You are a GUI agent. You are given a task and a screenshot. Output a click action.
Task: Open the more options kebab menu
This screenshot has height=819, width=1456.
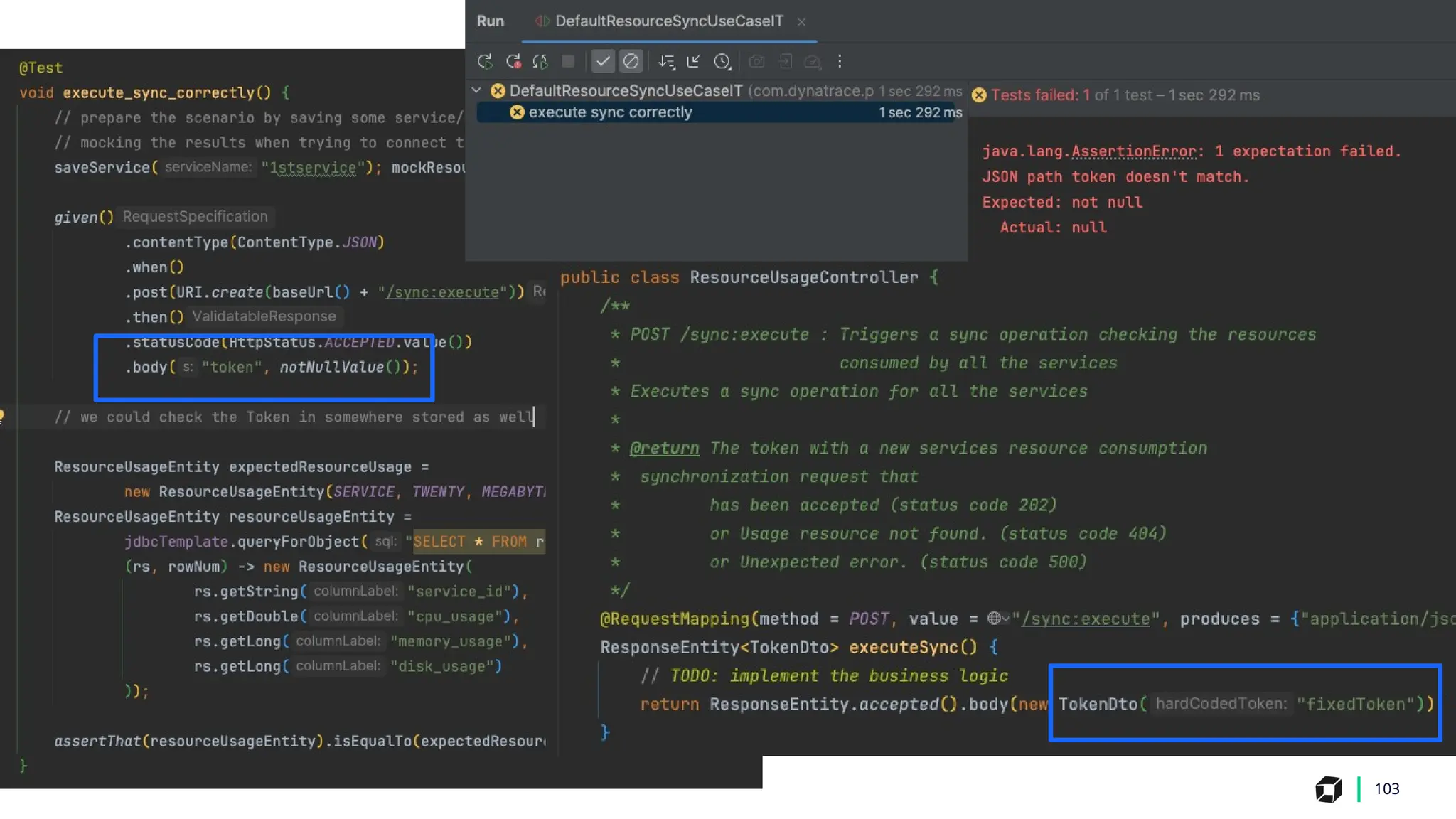pyautogui.click(x=840, y=62)
